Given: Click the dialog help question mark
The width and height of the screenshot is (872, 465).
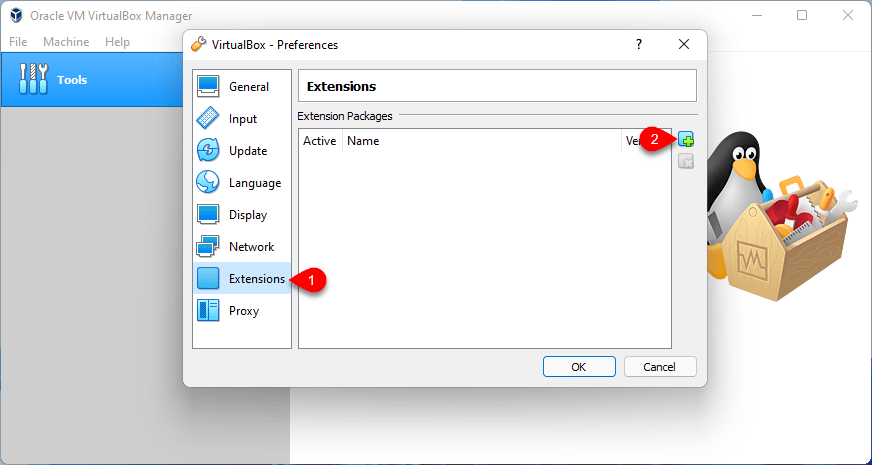Looking at the screenshot, I should [639, 44].
